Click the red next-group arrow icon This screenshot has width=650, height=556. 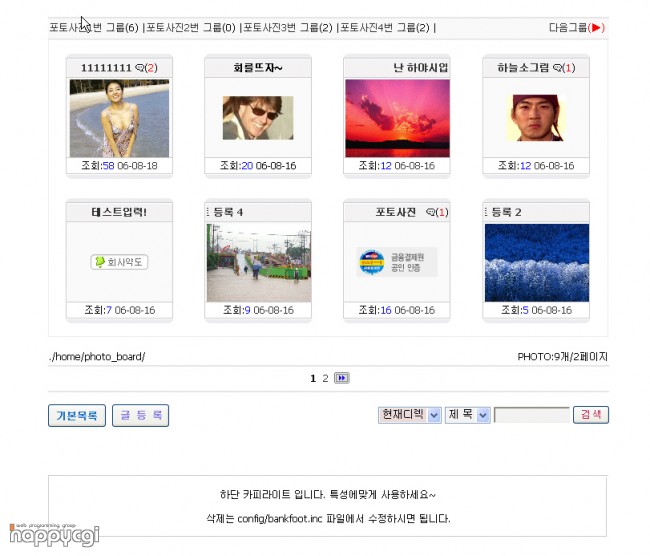[596, 28]
